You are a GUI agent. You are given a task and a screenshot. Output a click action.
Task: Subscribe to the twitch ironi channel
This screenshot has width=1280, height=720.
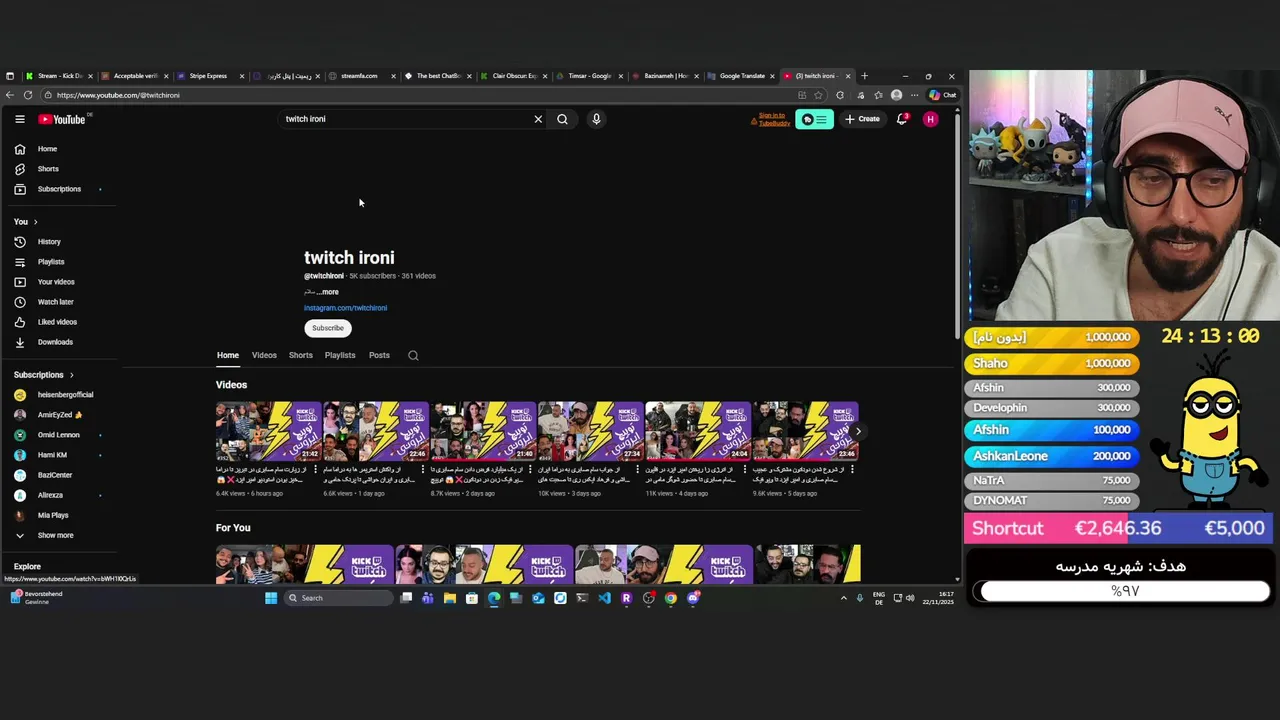pos(328,328)
